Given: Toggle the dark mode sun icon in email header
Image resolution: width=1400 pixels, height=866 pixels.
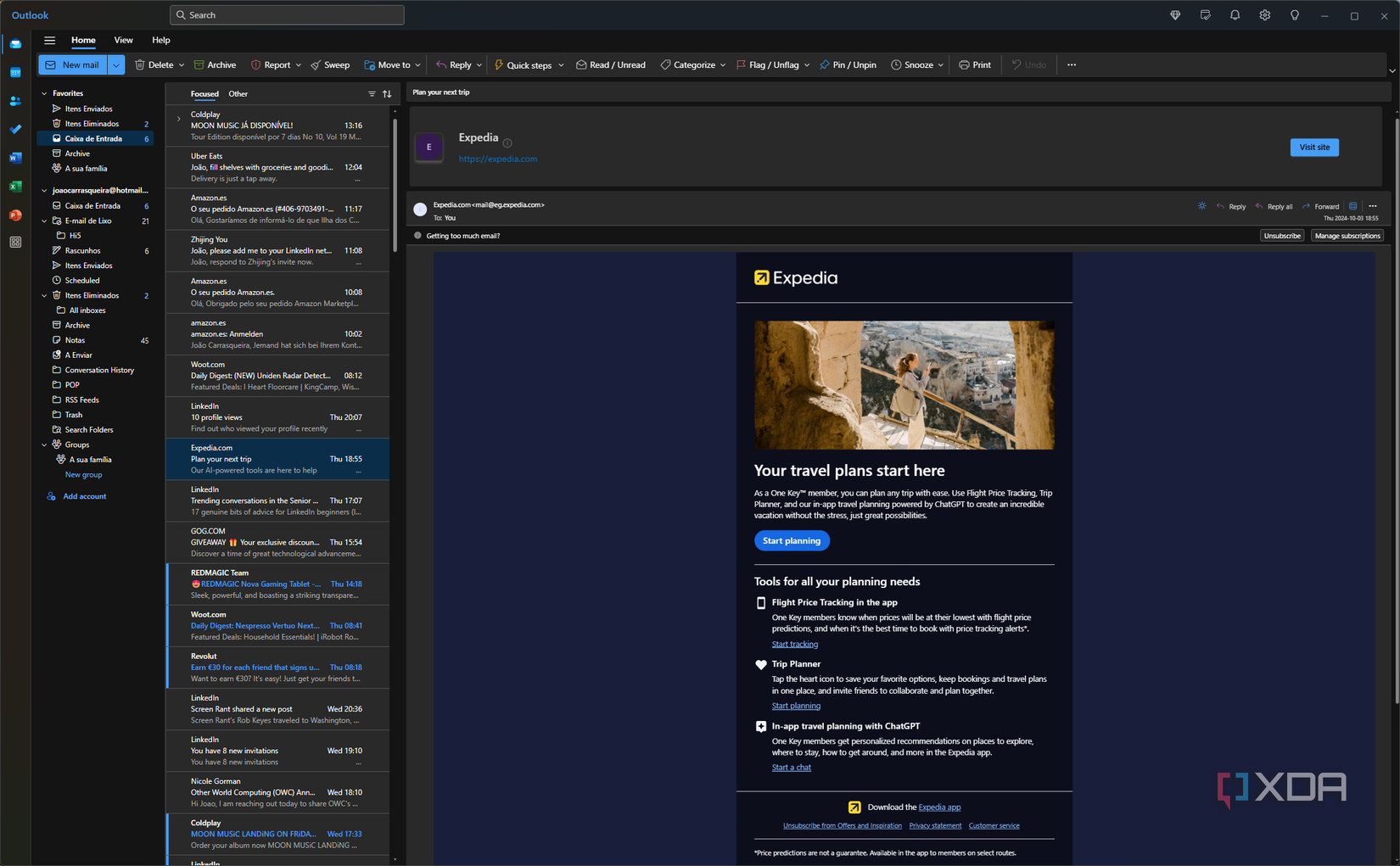Looking at the screenshot, I should coord(1201,206).
